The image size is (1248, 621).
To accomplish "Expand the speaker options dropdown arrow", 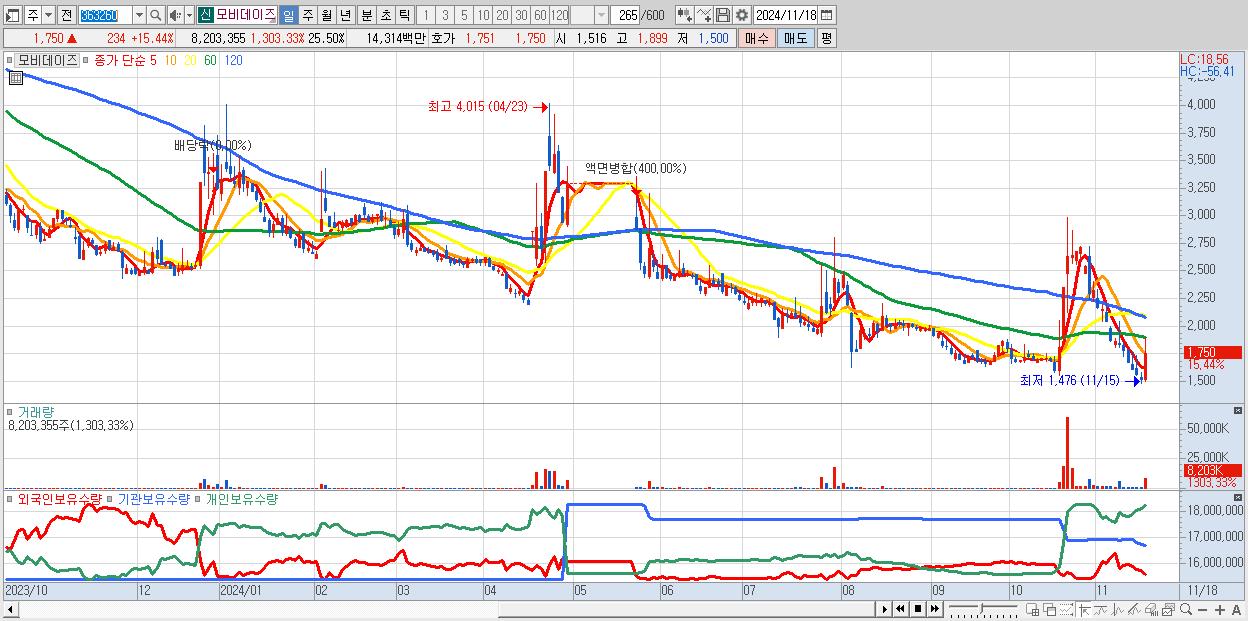I will click(x=189, y=15).
